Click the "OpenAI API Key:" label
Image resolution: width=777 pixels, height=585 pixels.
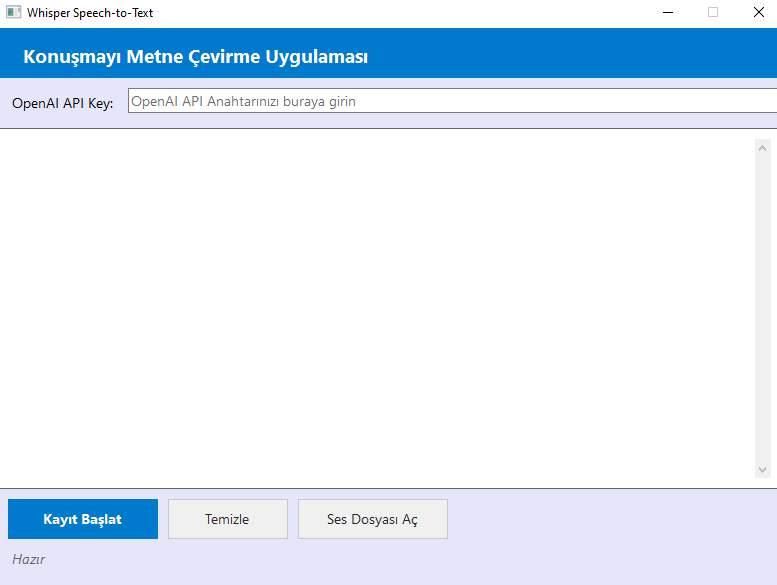[x=63, y=103]
